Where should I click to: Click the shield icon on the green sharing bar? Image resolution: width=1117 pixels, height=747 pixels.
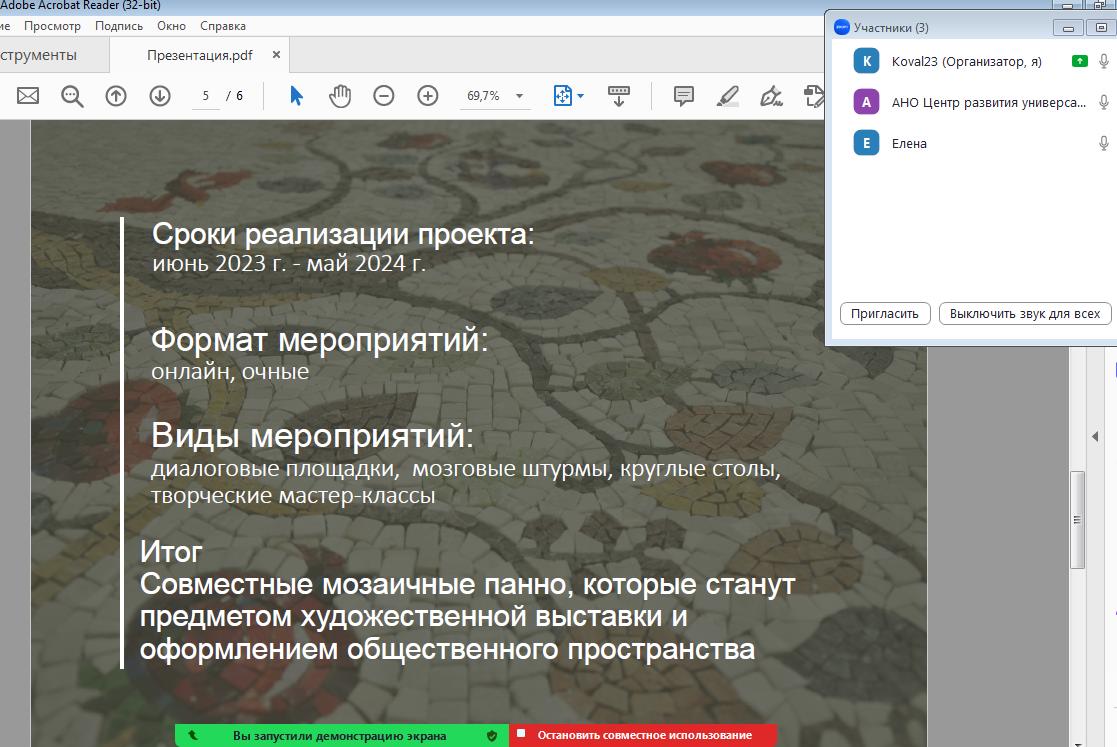pyautogui.click(x=492, y=736)
